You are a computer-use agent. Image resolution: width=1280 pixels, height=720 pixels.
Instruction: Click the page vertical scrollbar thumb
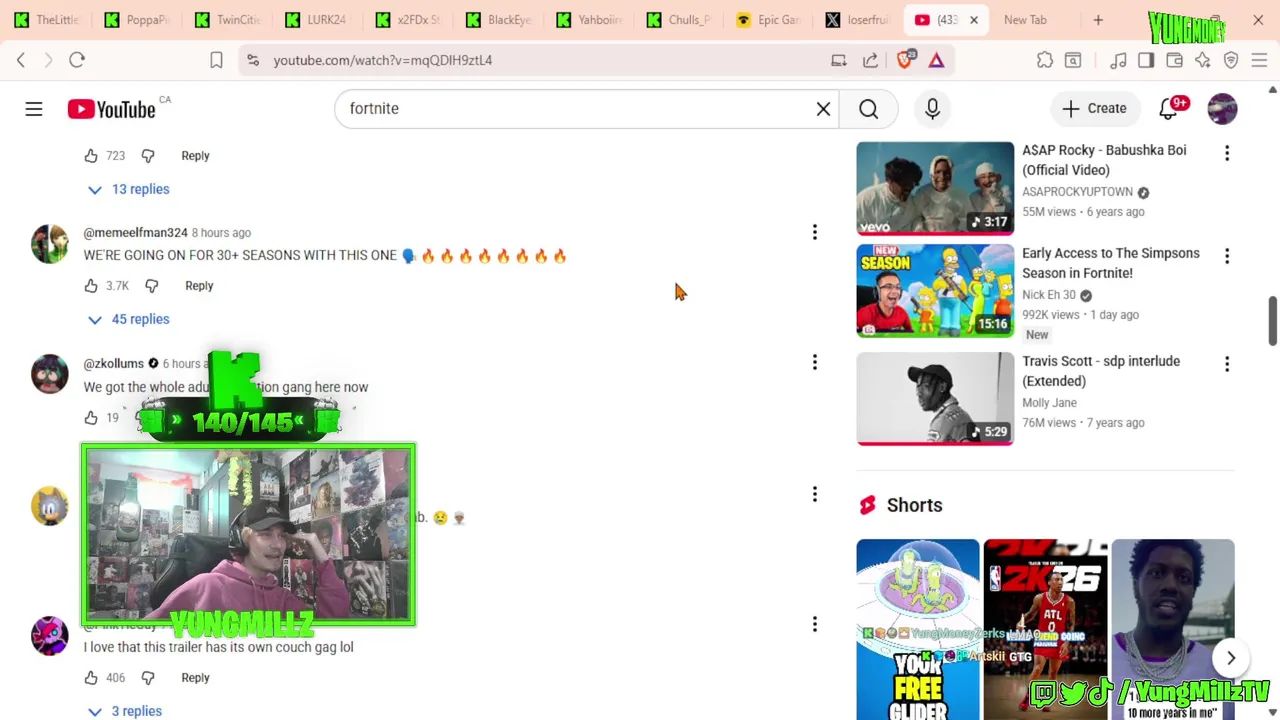click(x=1272, y=321)
